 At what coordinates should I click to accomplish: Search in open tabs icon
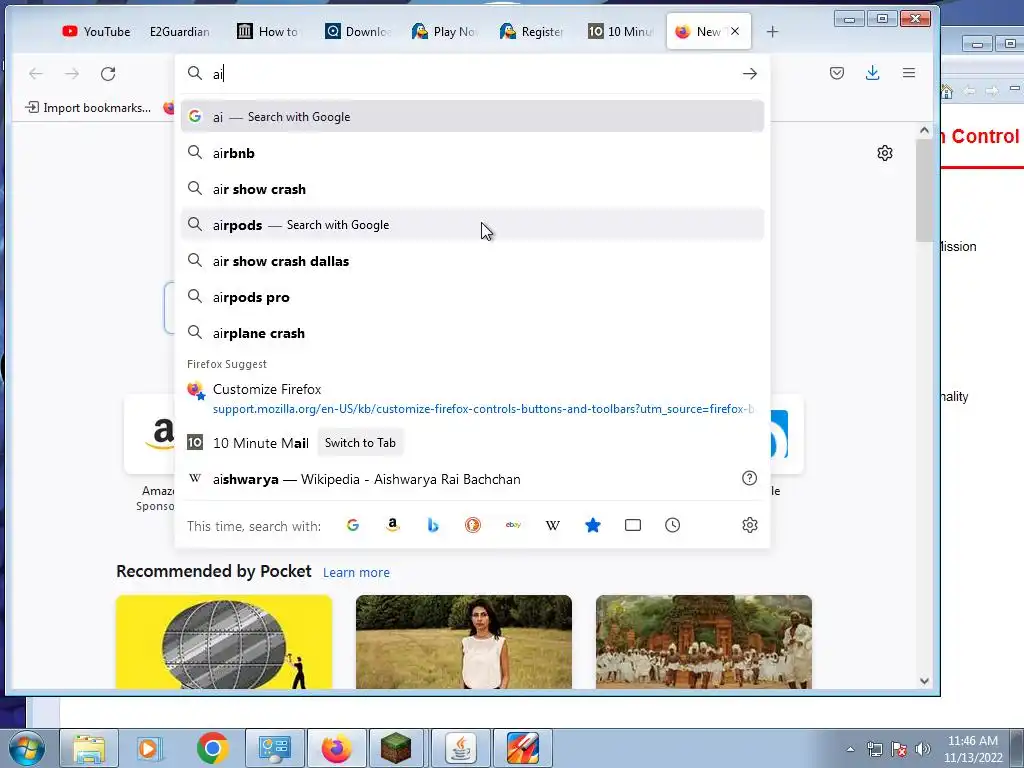pos(633,525)
